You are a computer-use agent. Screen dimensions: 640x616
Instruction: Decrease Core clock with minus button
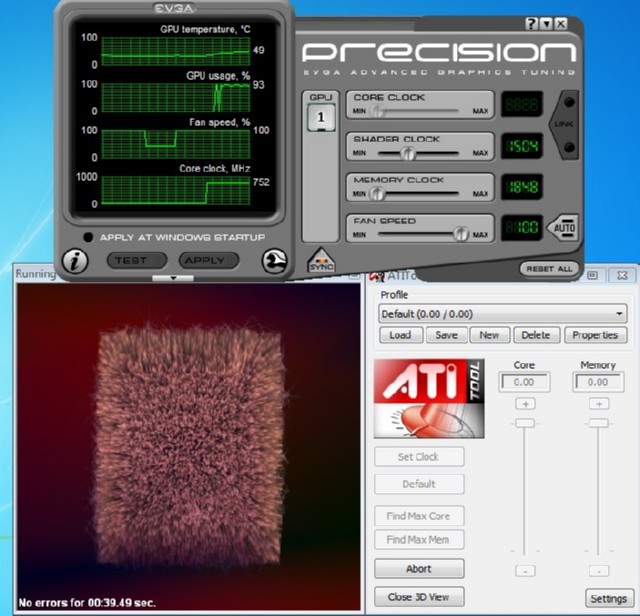pyautogui.click(x=525, y=571)
